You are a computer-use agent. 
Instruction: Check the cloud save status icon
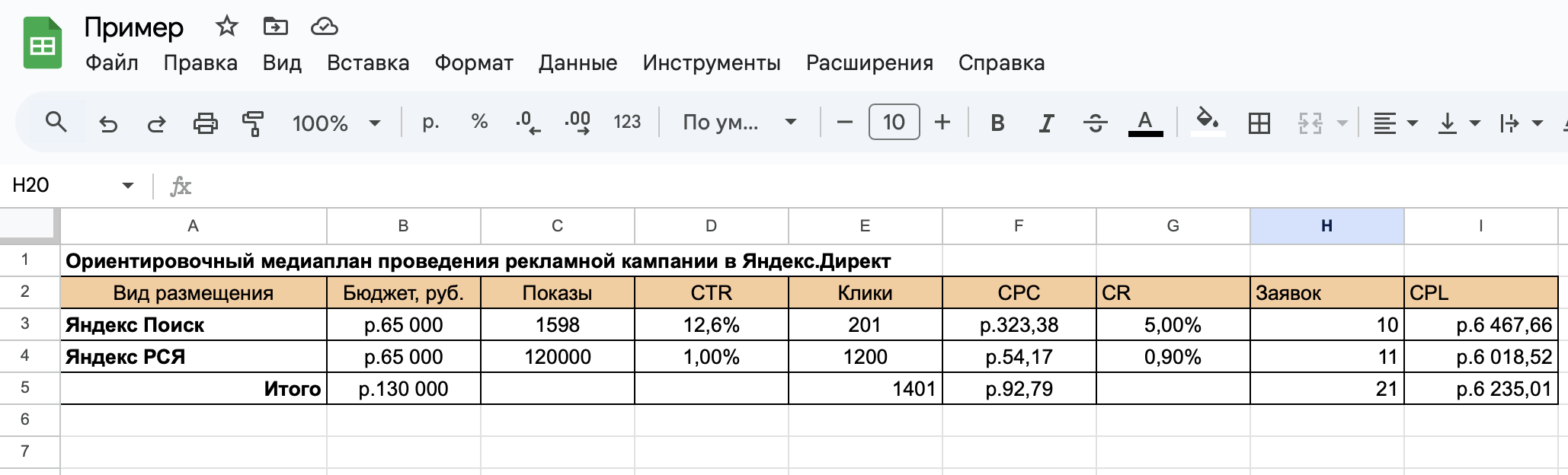324,27
